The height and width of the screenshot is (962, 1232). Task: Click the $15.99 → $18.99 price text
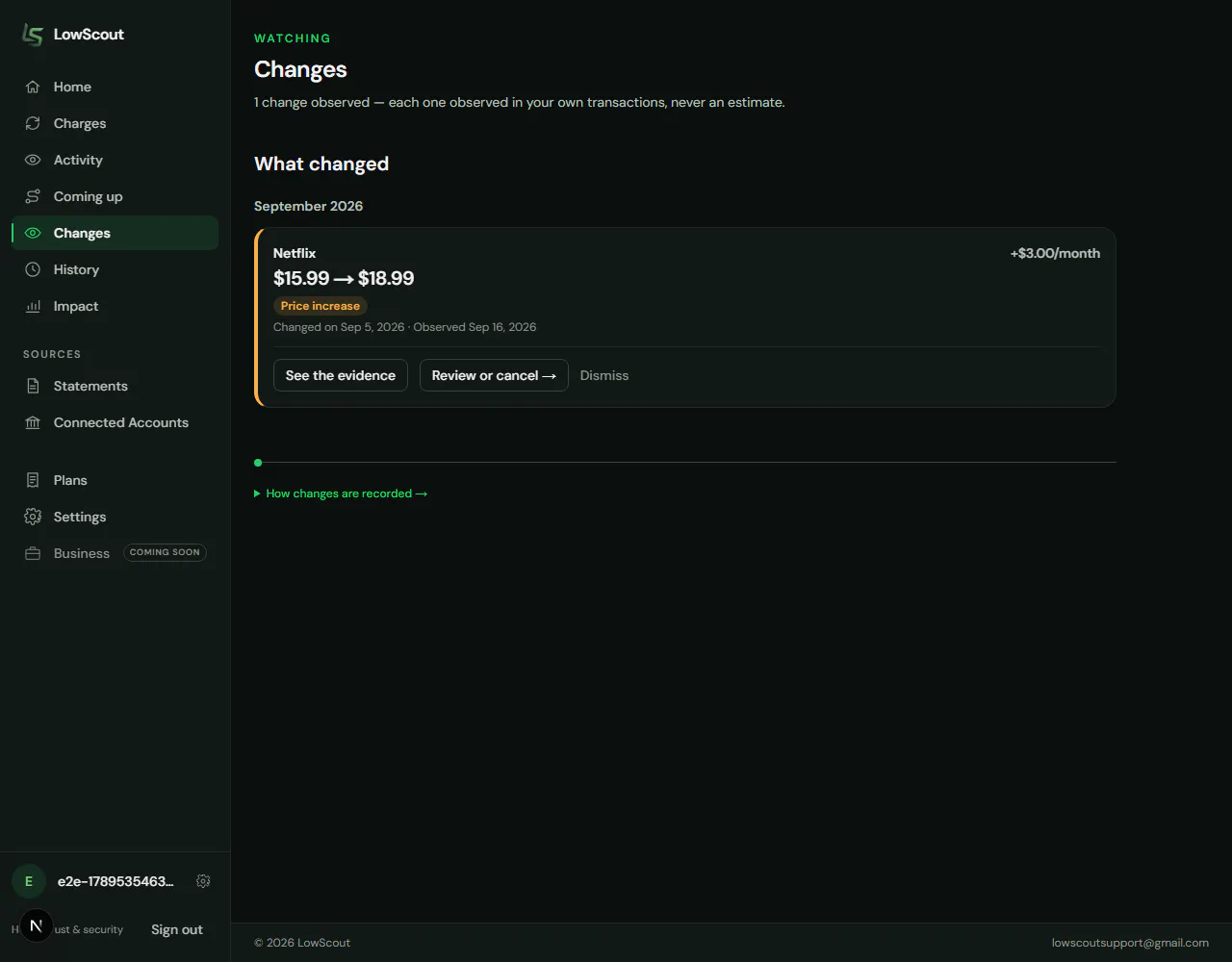(344, 278)
